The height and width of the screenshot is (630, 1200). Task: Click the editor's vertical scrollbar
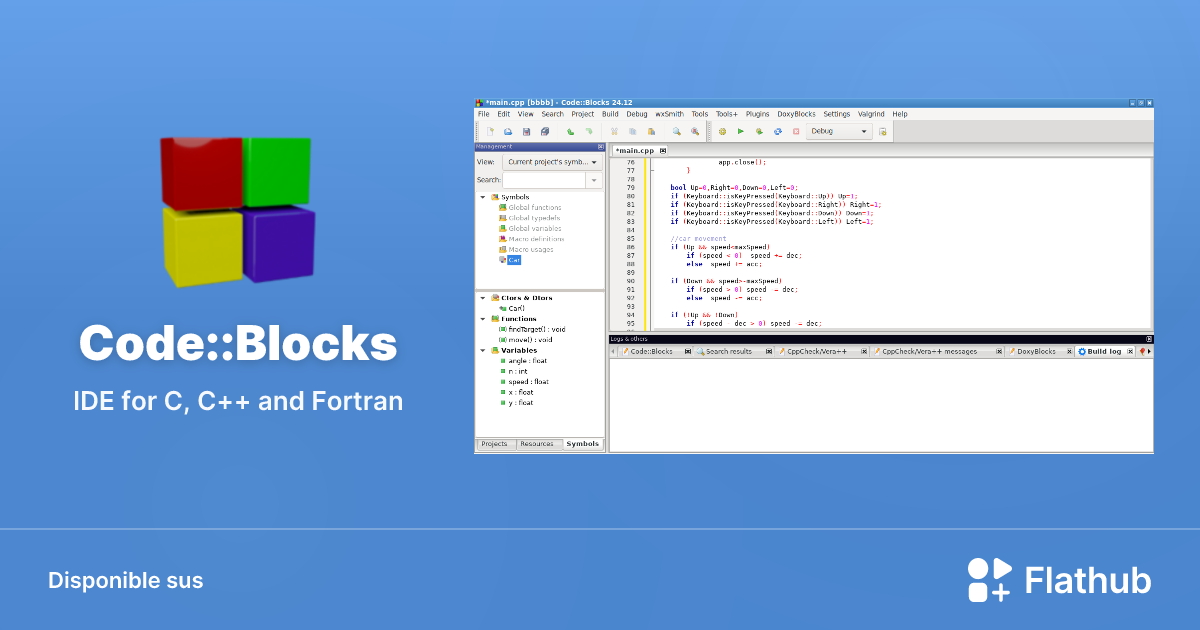1147,240
